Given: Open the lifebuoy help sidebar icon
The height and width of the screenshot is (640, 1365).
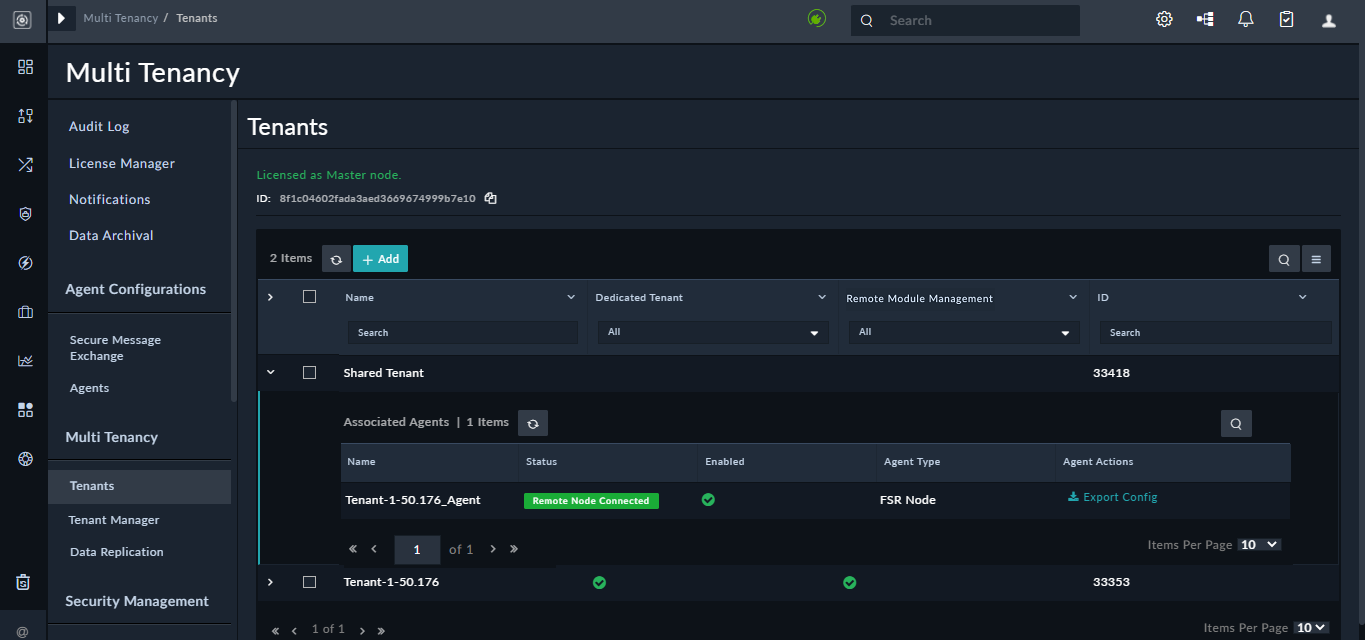Looking at the screenshot, I should (x=25, y=459).
